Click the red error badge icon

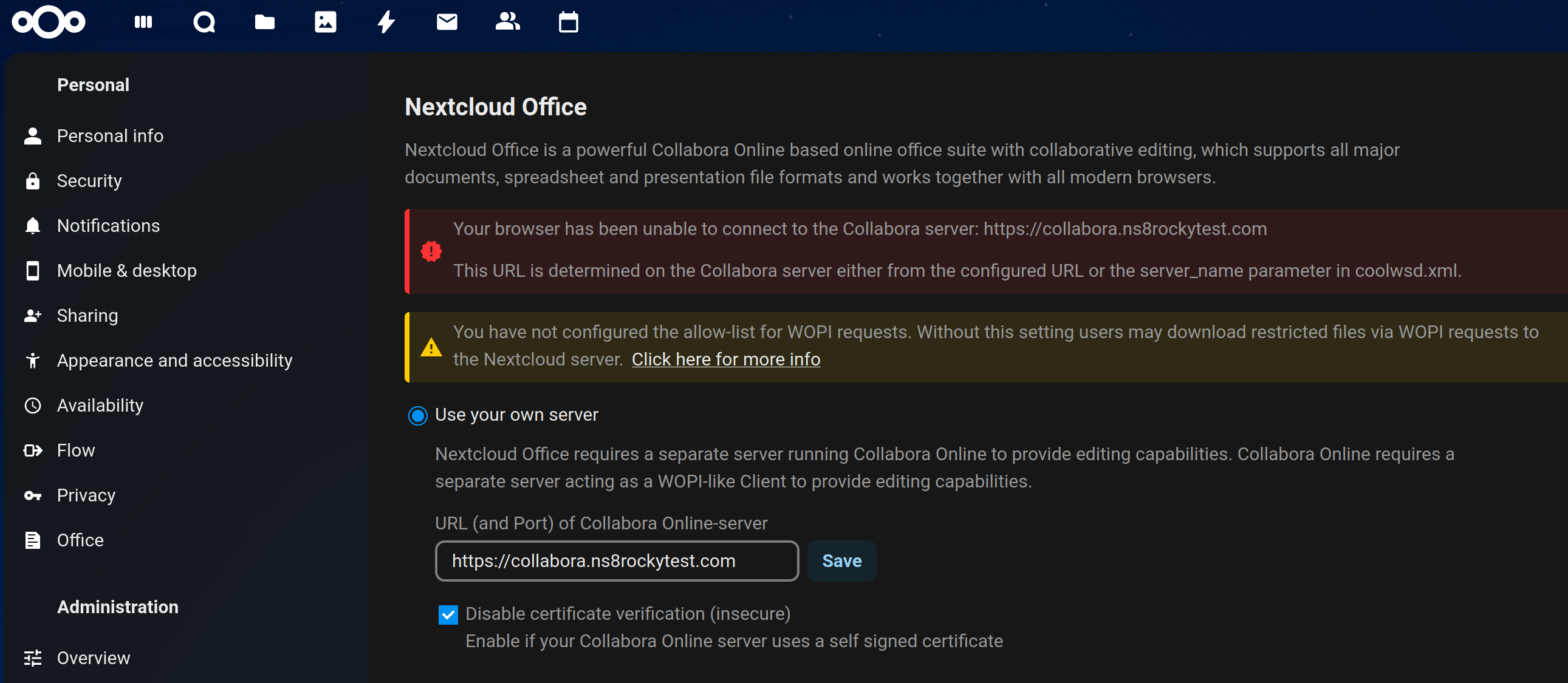(431, 251)
